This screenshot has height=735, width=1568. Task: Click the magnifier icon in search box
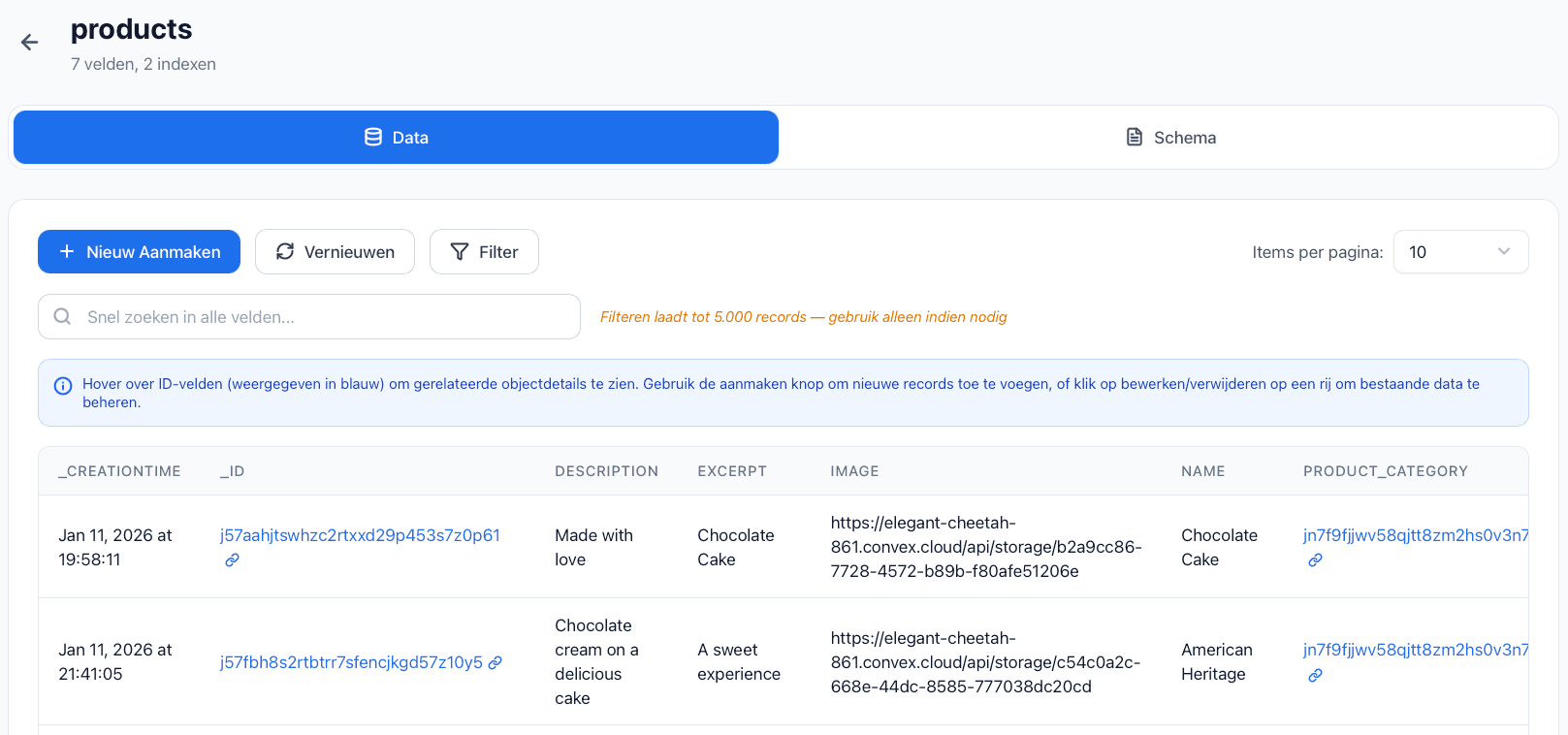tap(62, 317)
